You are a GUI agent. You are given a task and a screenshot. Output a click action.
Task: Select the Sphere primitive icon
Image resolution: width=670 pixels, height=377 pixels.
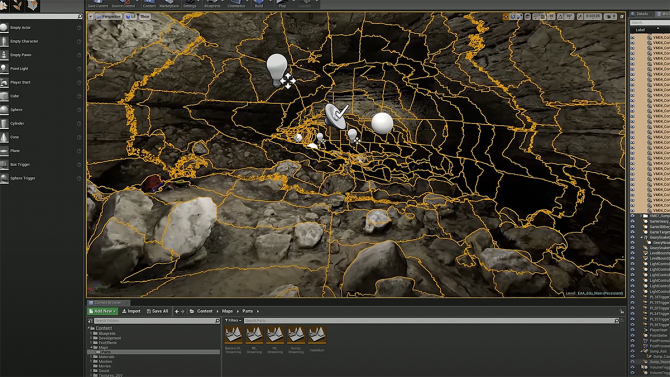[4, 110]
